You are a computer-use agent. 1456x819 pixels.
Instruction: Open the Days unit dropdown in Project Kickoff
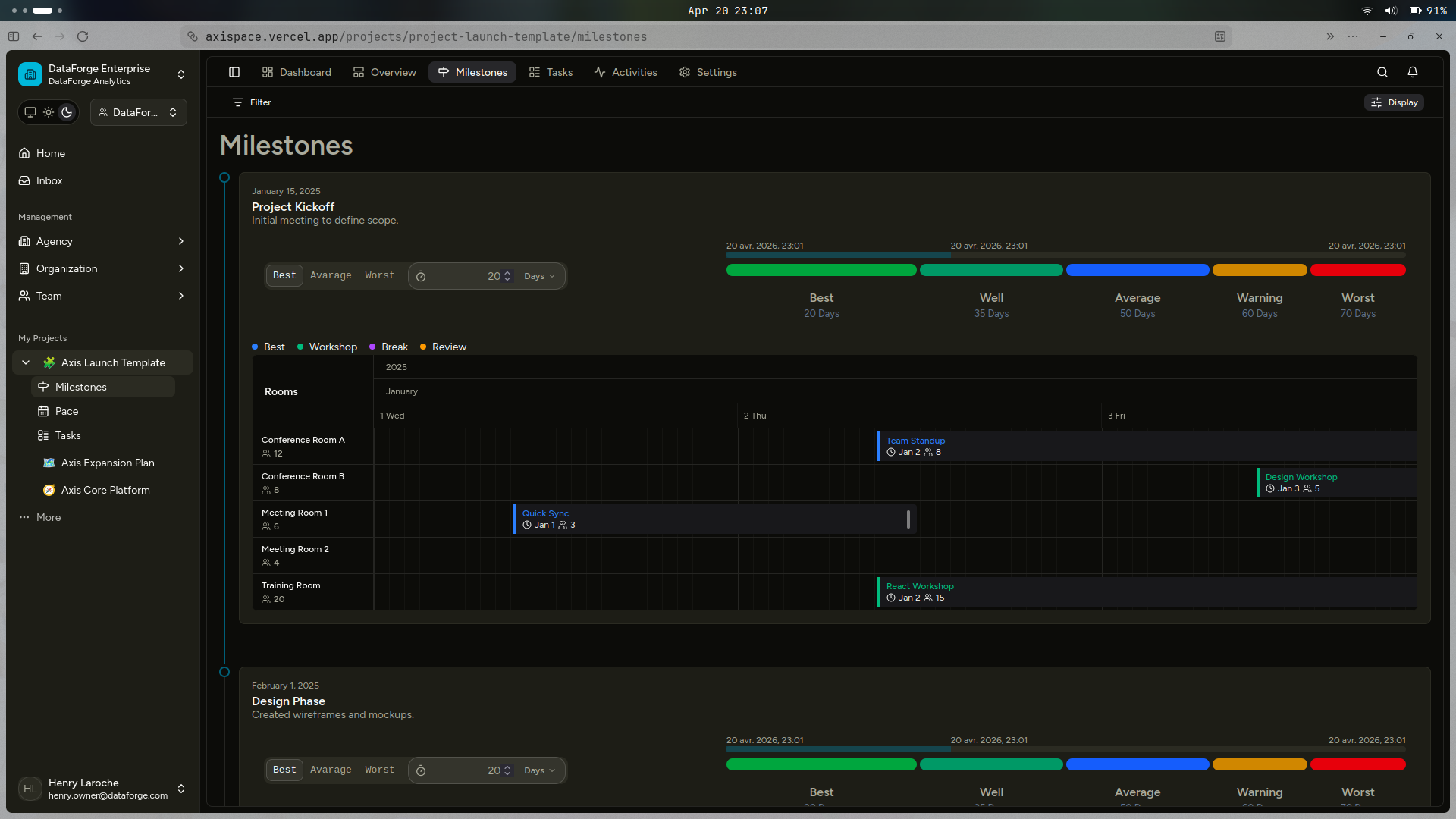click(x=539, y=276)
